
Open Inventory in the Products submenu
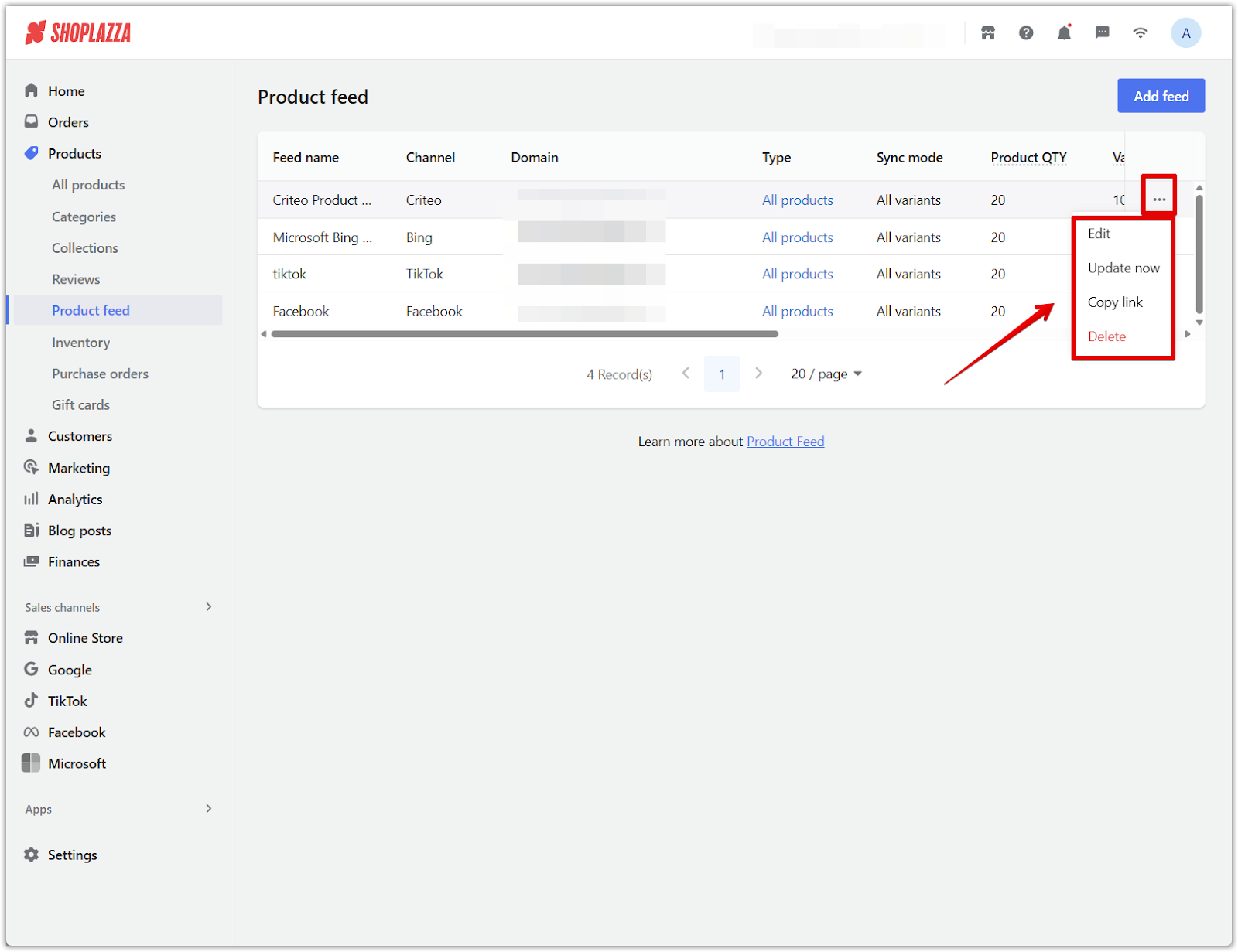(80, 343)
